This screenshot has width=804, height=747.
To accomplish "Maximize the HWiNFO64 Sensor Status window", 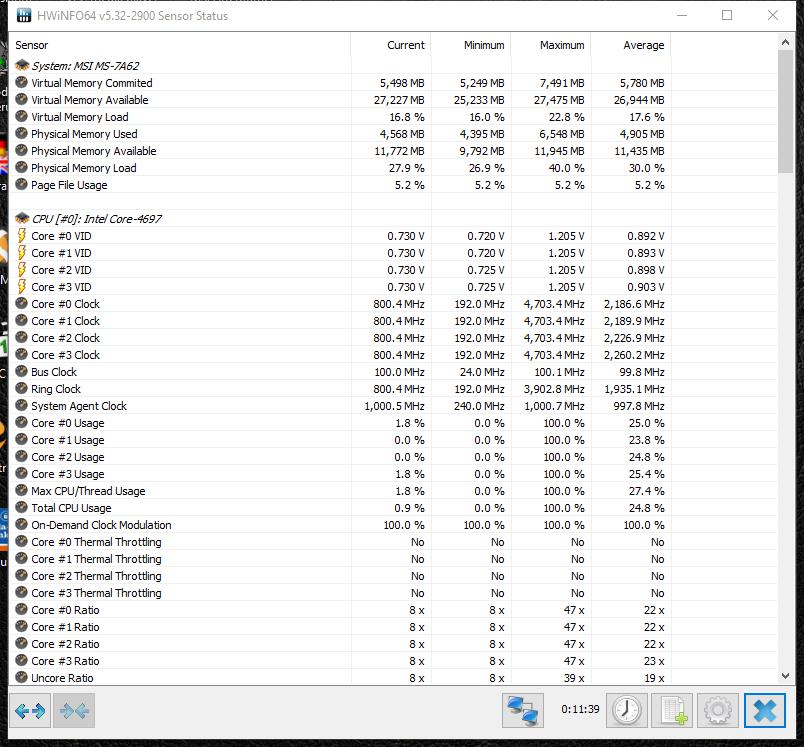I will (x=727, y=15).
